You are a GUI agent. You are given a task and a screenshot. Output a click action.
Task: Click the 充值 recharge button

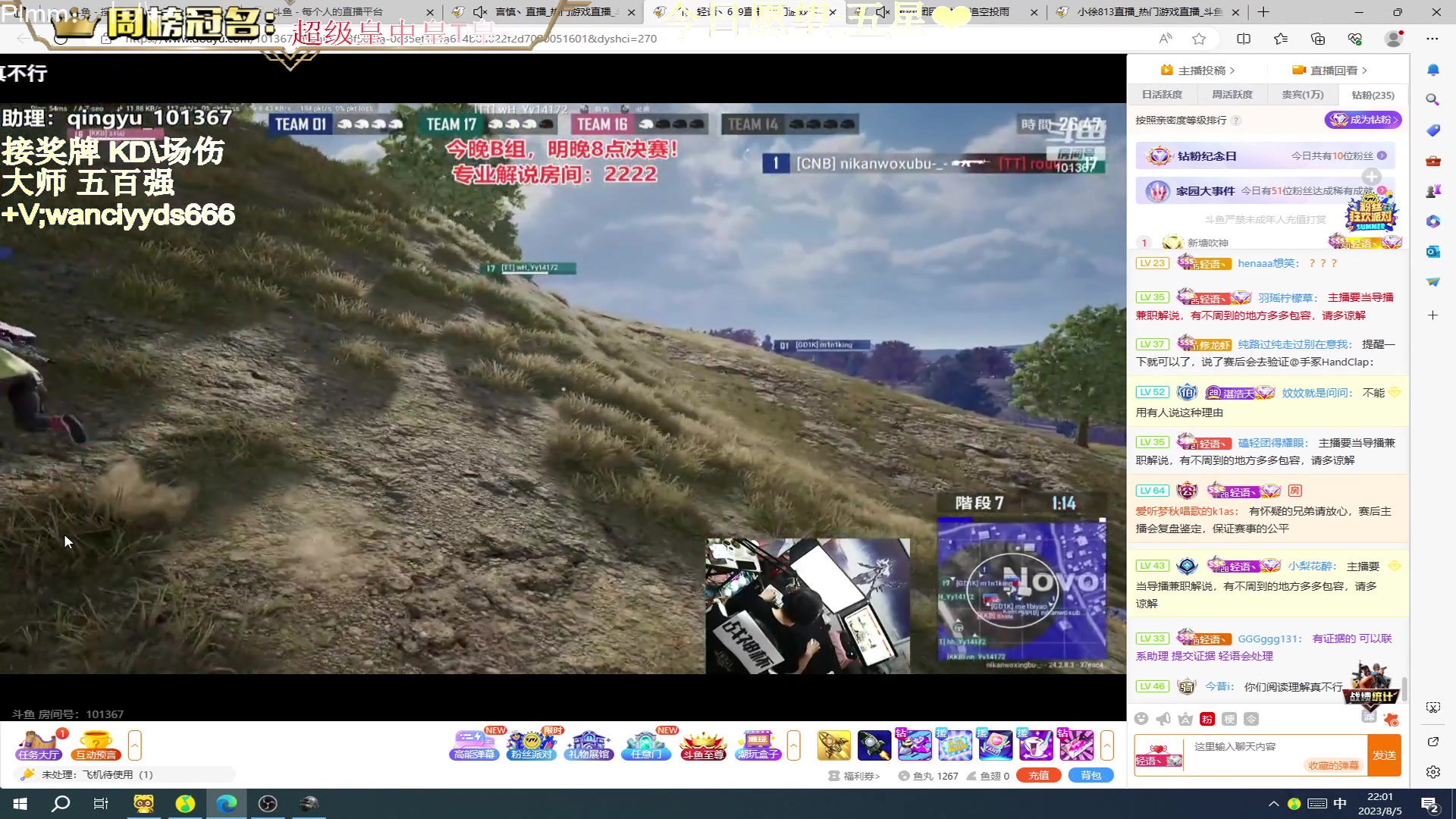(x=1039, y=776)
